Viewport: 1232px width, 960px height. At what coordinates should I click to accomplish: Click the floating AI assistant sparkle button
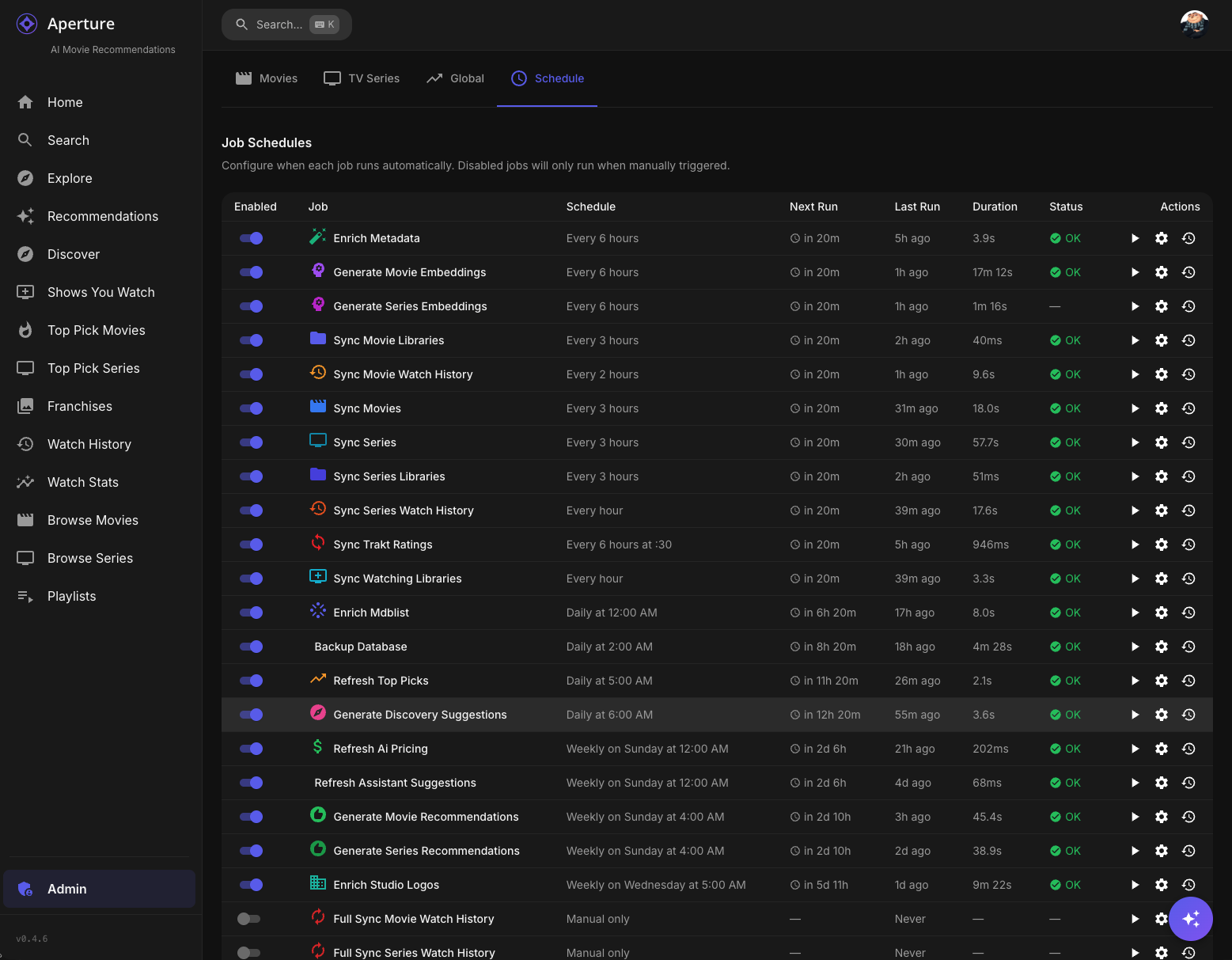(x=1190, y=918)
